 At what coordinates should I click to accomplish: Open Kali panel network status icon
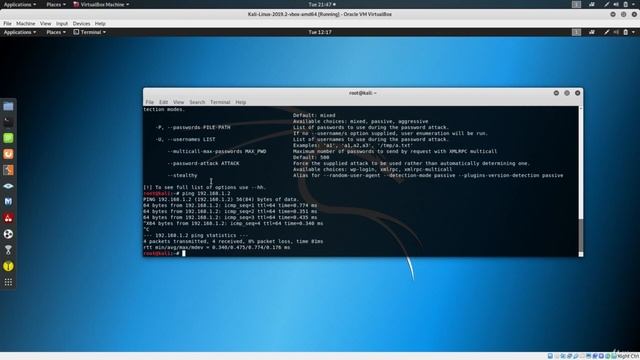tap(592, 32)
